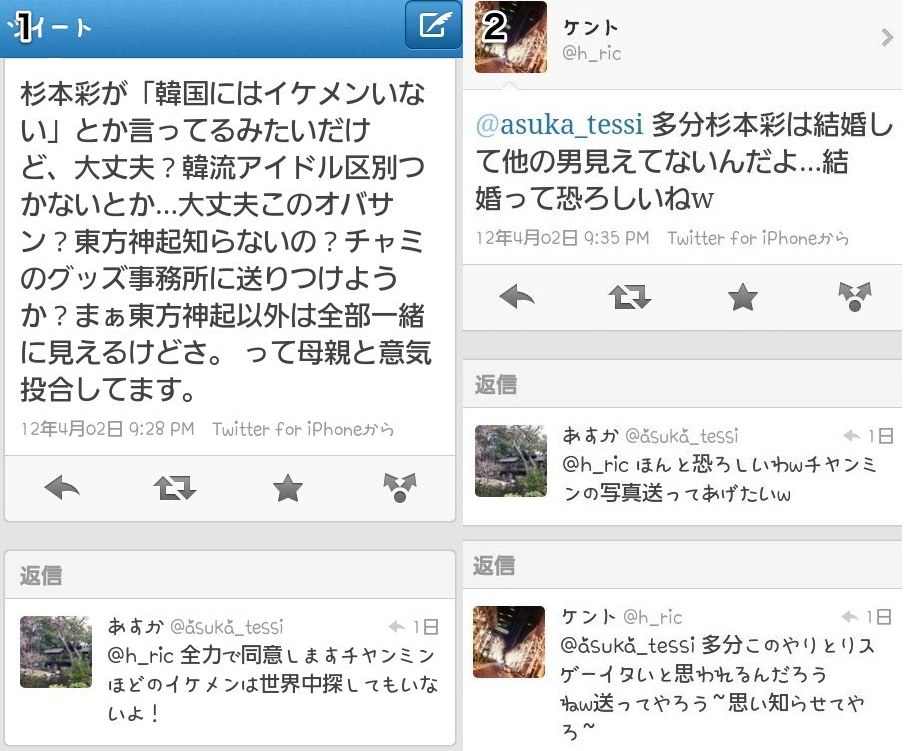
Task: Open ケント's profile avatar in header
Action: tap(511, 37)
